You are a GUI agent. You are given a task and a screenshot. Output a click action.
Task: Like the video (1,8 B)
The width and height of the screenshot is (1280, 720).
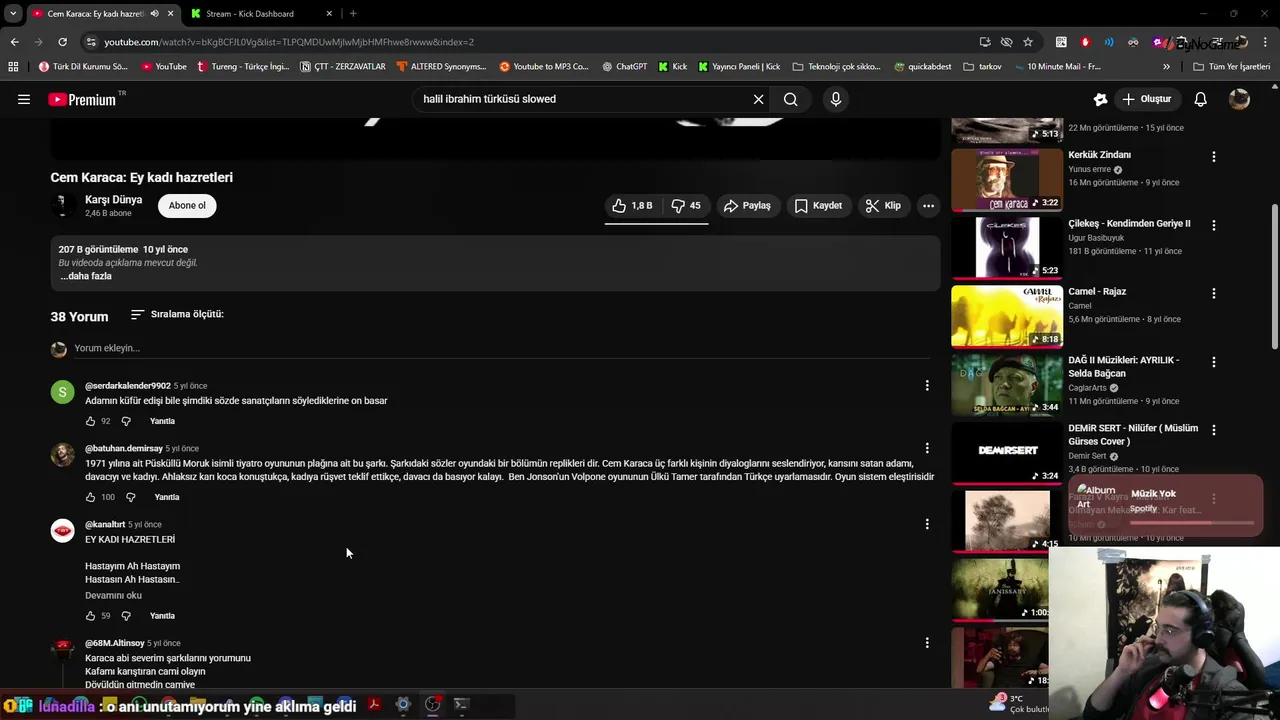632,205
